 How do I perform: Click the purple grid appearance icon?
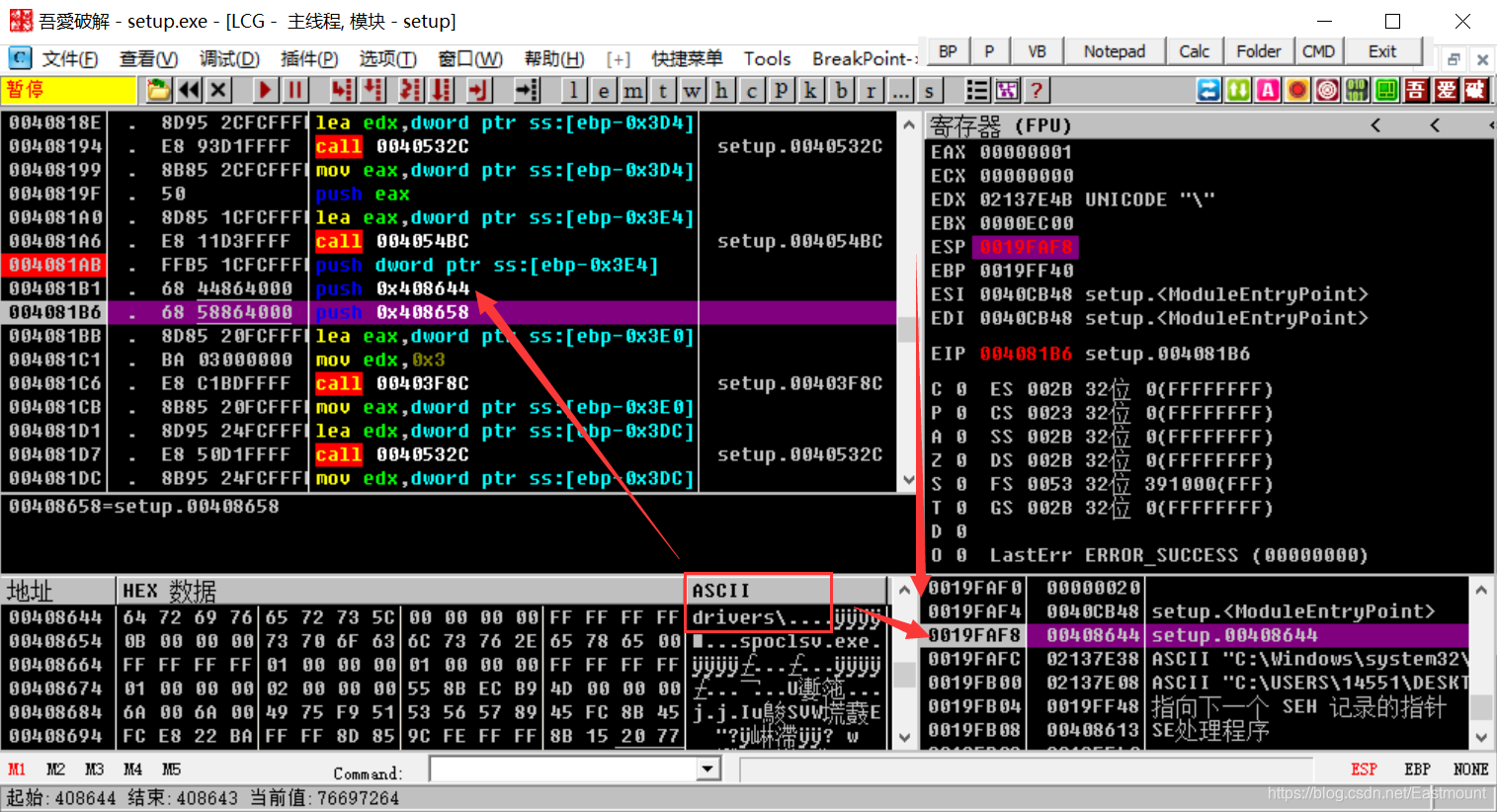coord(1007,91)
